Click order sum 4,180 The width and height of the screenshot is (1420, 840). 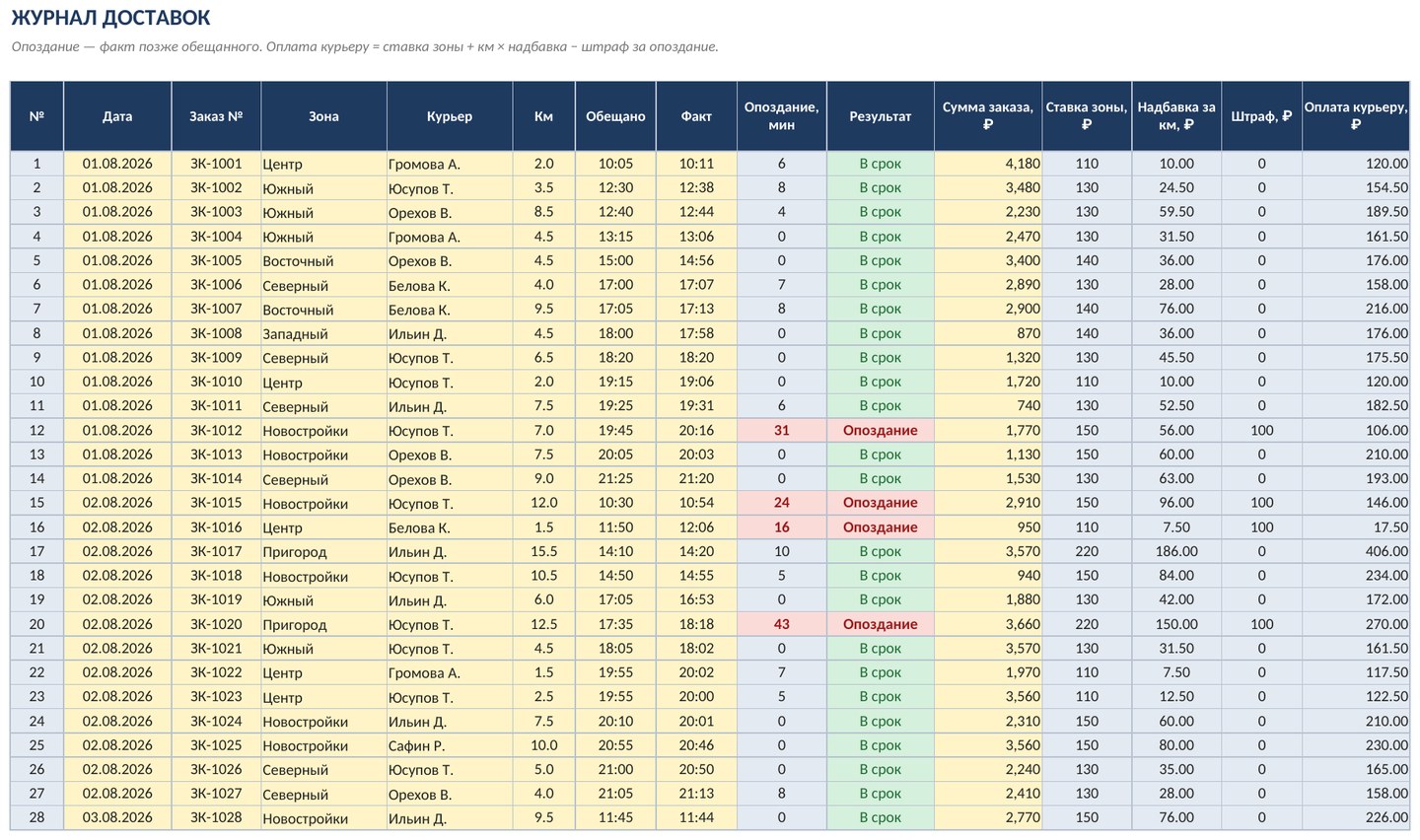[x=988, y=164]
